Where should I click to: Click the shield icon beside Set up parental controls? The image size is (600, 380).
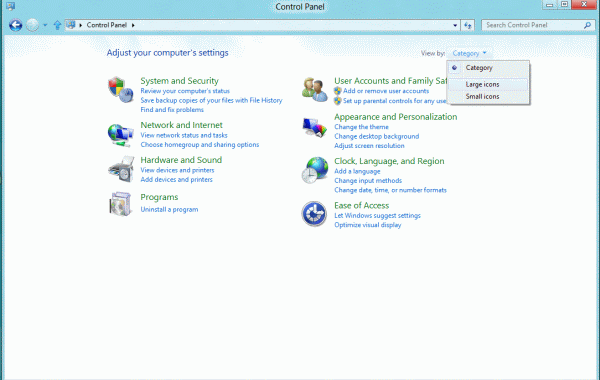pos(338,101)
